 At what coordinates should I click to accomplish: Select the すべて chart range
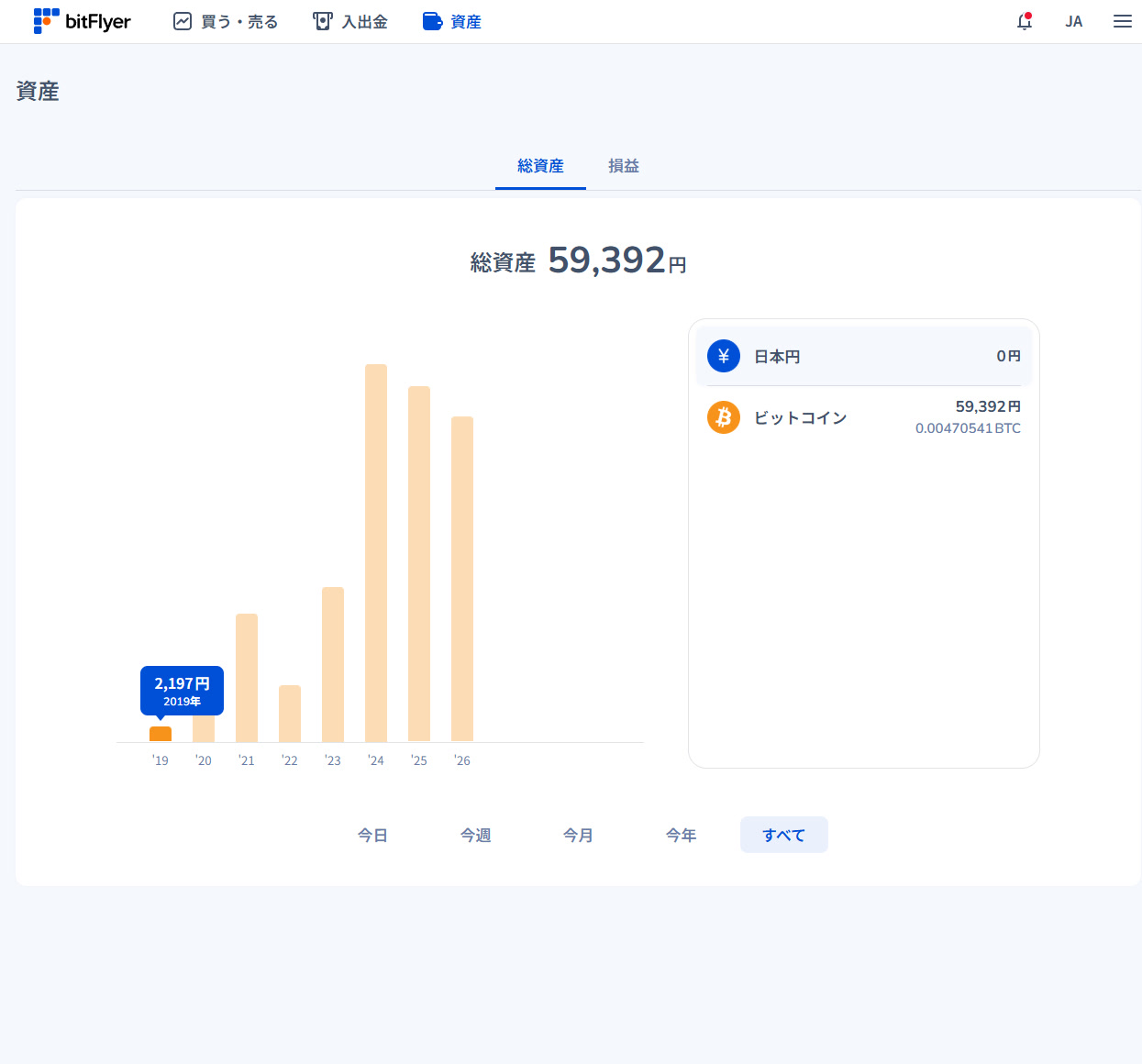pos(784,835)
